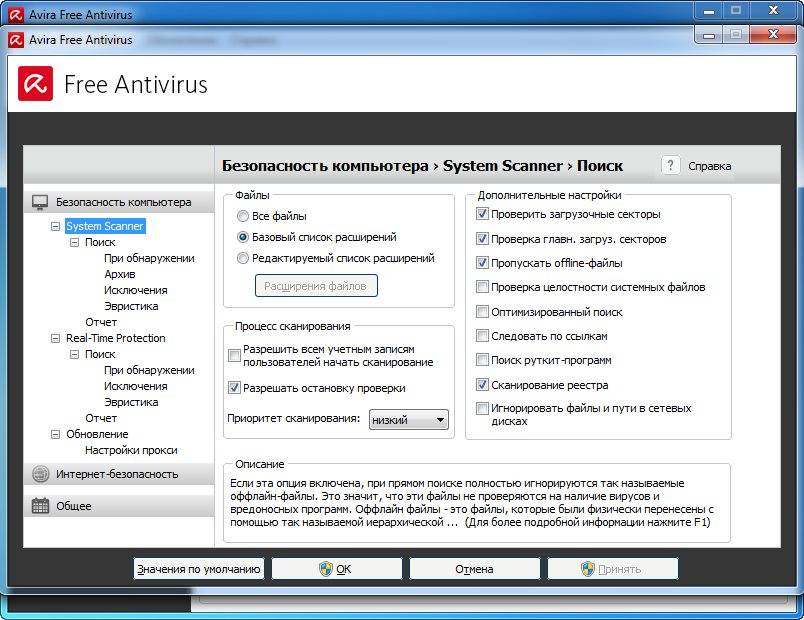This screenshot has height=620, width=804.
Task: Click the 'Расширения файлов' button
Action: pyautogui.click(x=316, y=286)
